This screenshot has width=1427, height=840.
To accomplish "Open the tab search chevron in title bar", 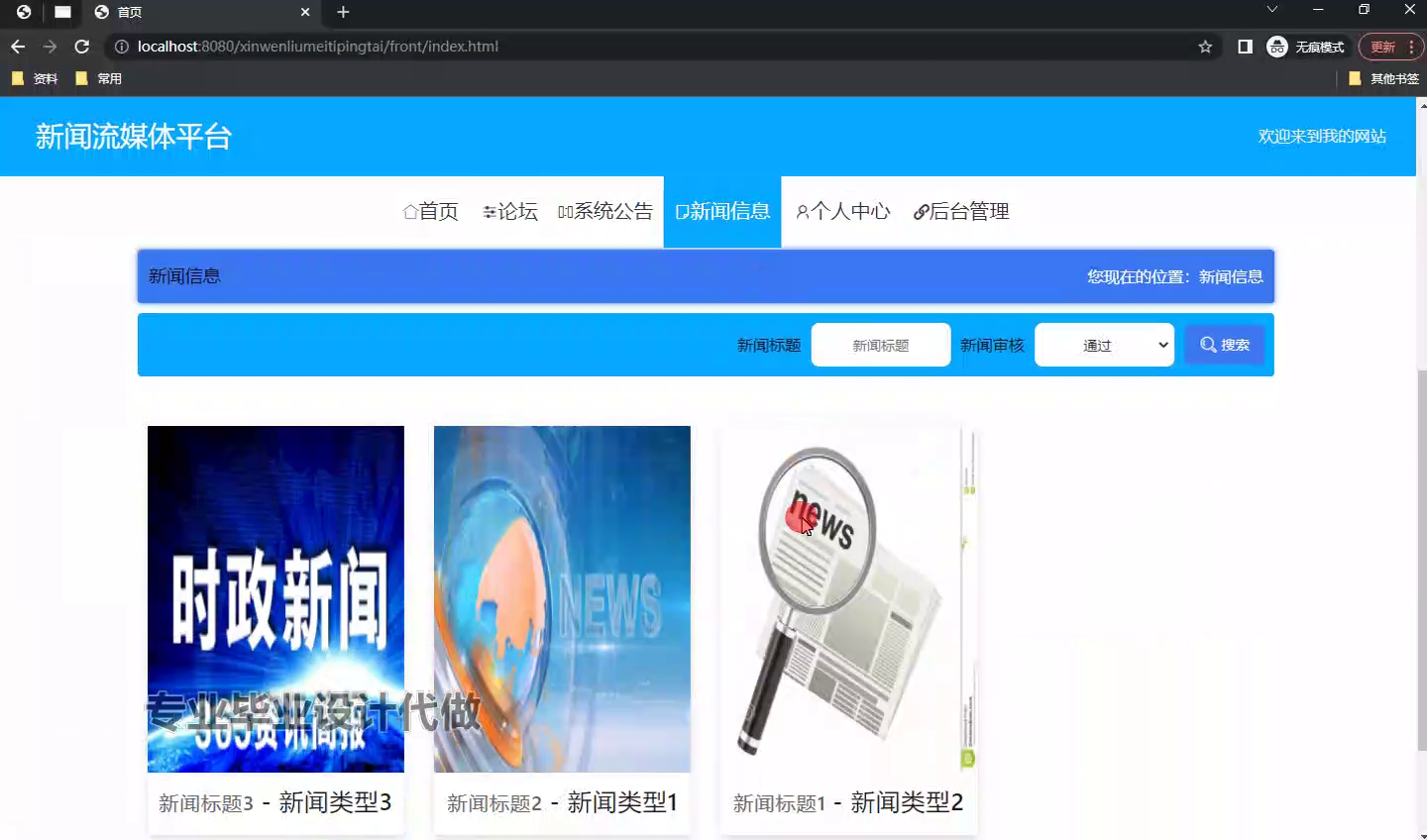I will click(1272, 10).
